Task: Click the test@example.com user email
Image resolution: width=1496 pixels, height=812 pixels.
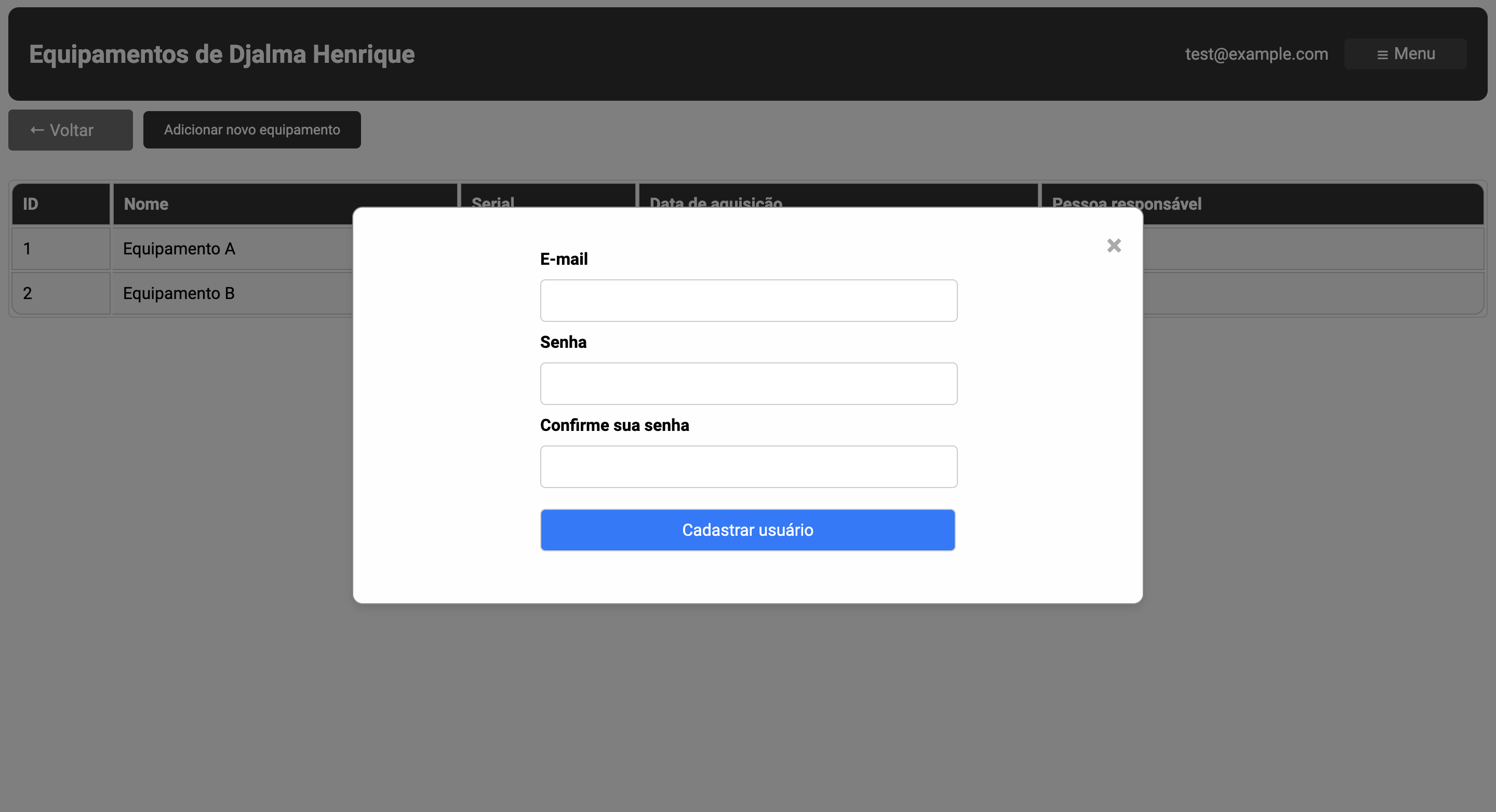Action: pos(1256,53)
